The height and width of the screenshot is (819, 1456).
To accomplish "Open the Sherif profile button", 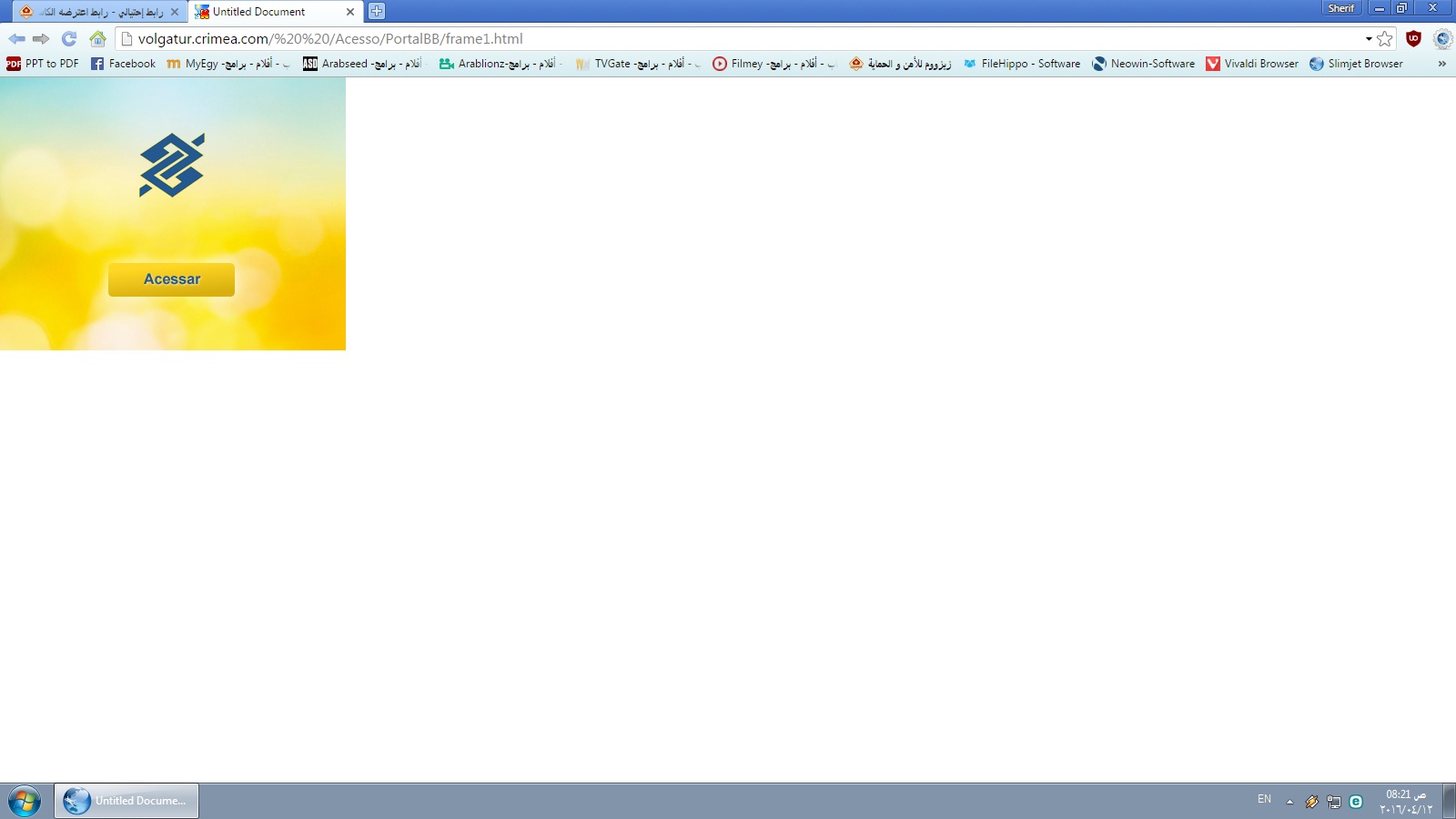I will pos(1340,8).
